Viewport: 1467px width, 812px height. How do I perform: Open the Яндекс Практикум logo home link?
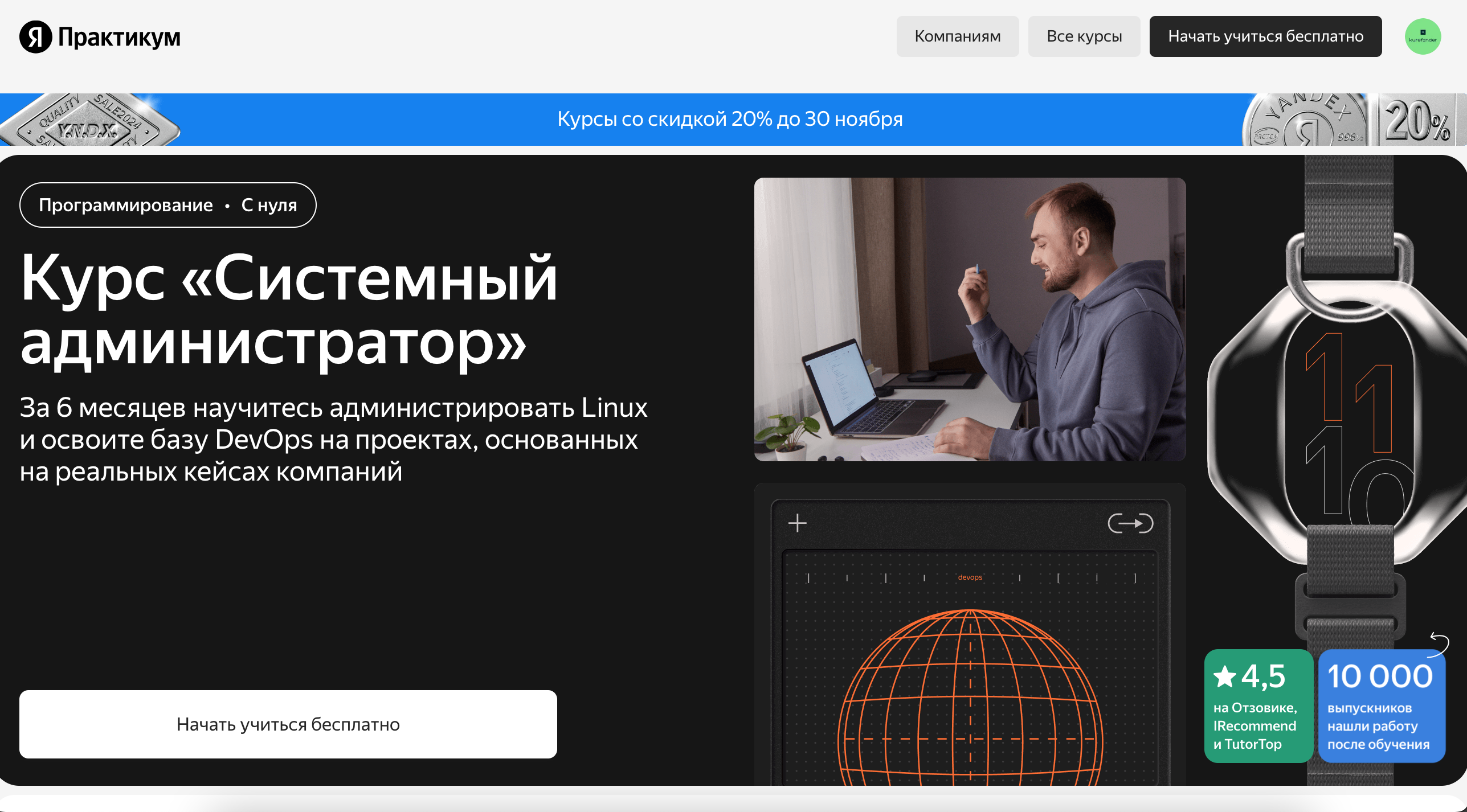[100, 37]
